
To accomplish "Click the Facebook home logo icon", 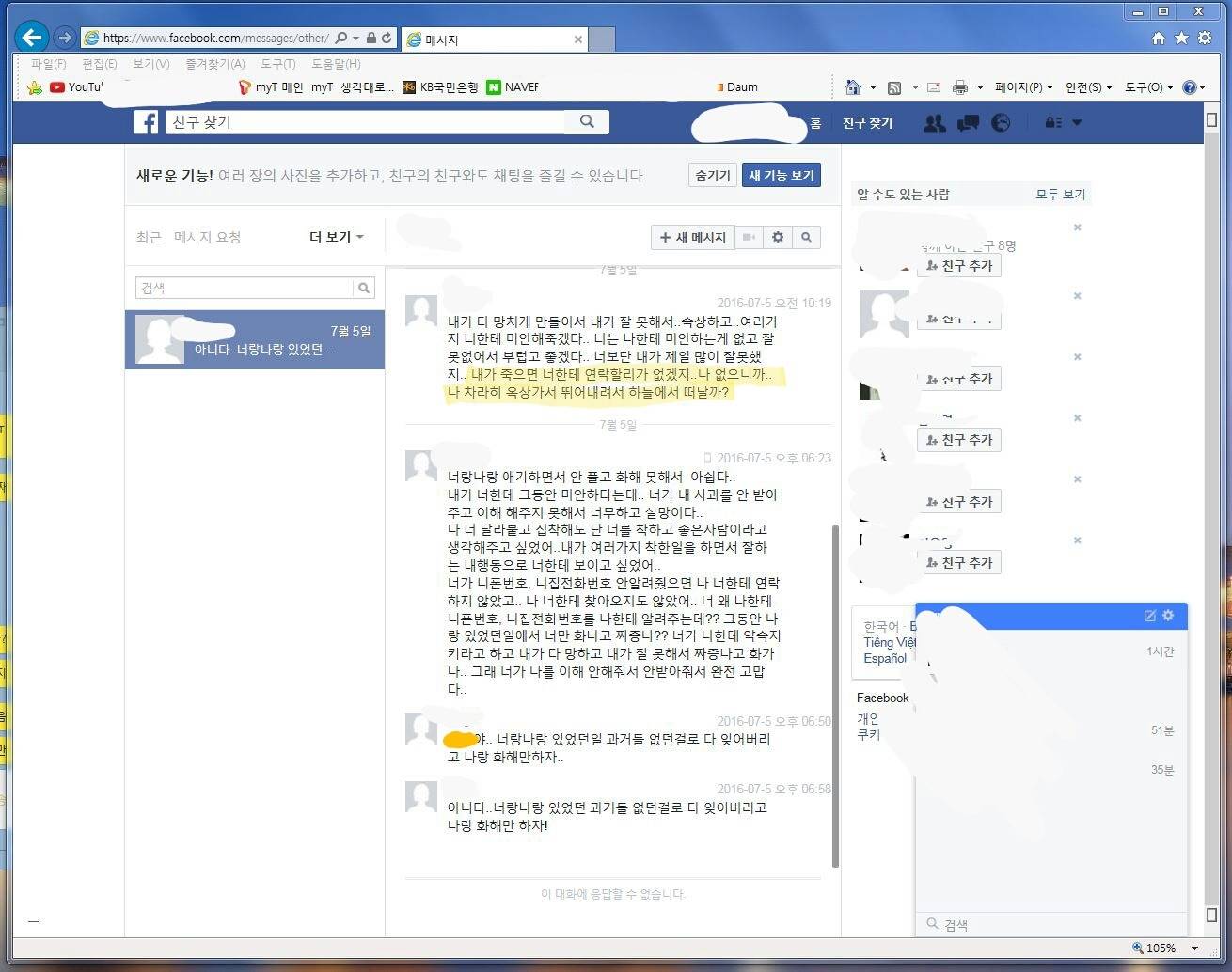I will coord(146,122).
